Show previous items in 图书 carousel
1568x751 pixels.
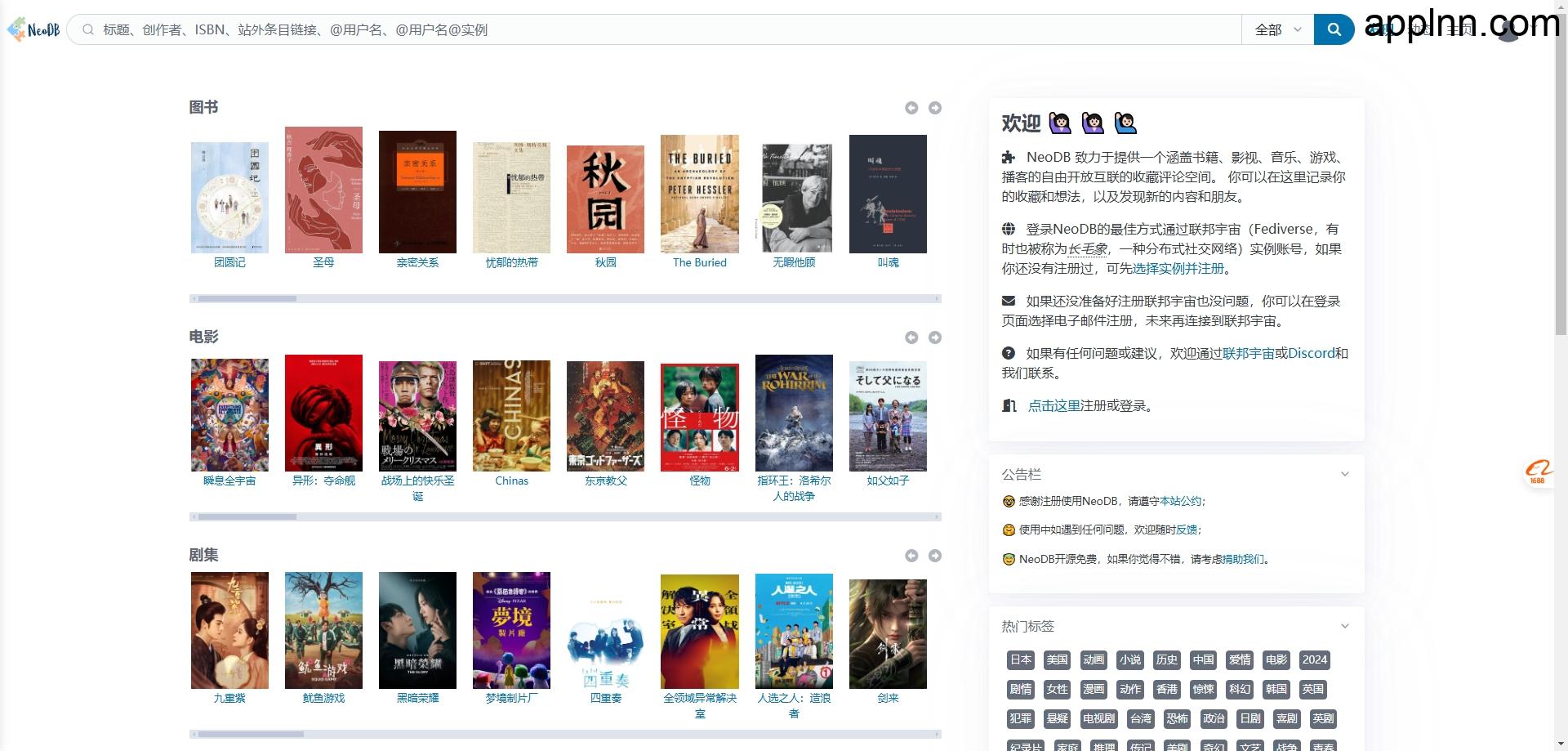pos(911,108)
